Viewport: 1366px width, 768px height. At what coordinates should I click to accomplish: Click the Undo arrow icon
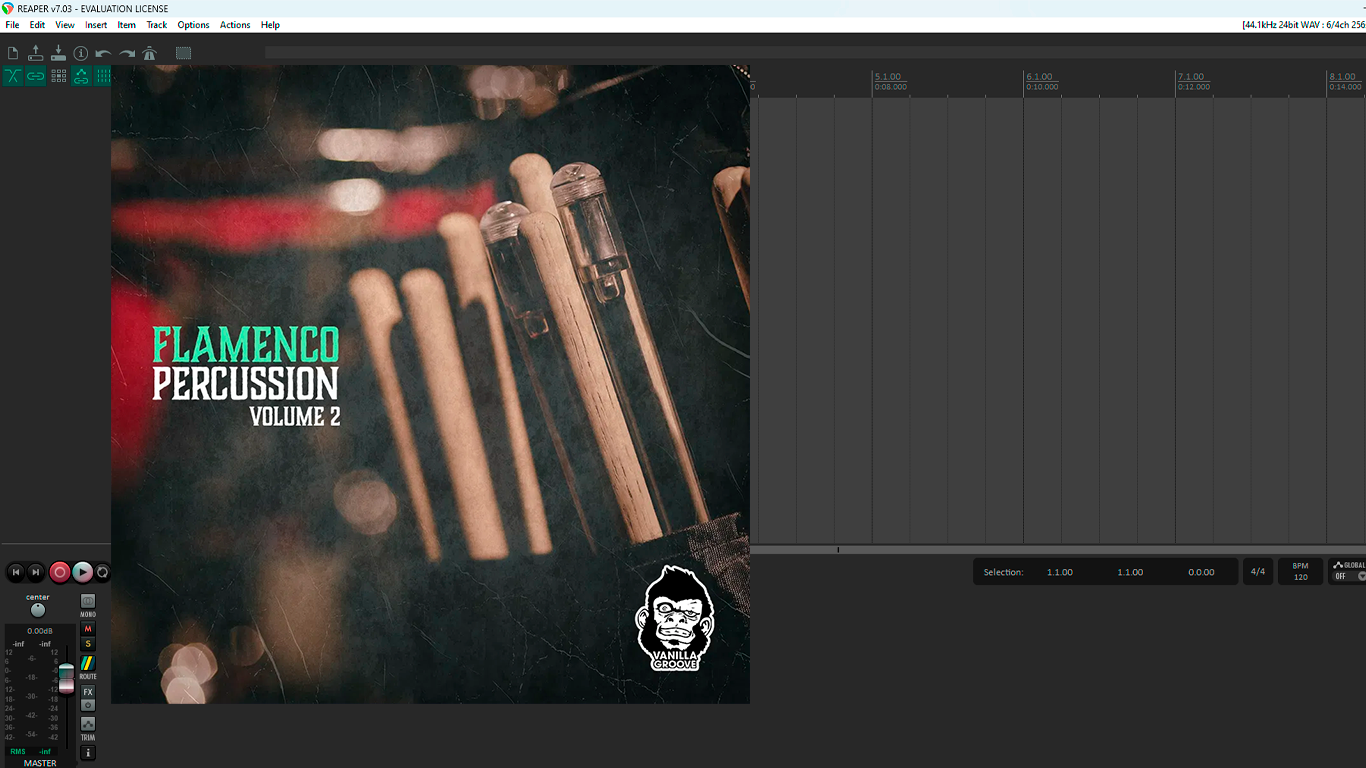(103, 54)
